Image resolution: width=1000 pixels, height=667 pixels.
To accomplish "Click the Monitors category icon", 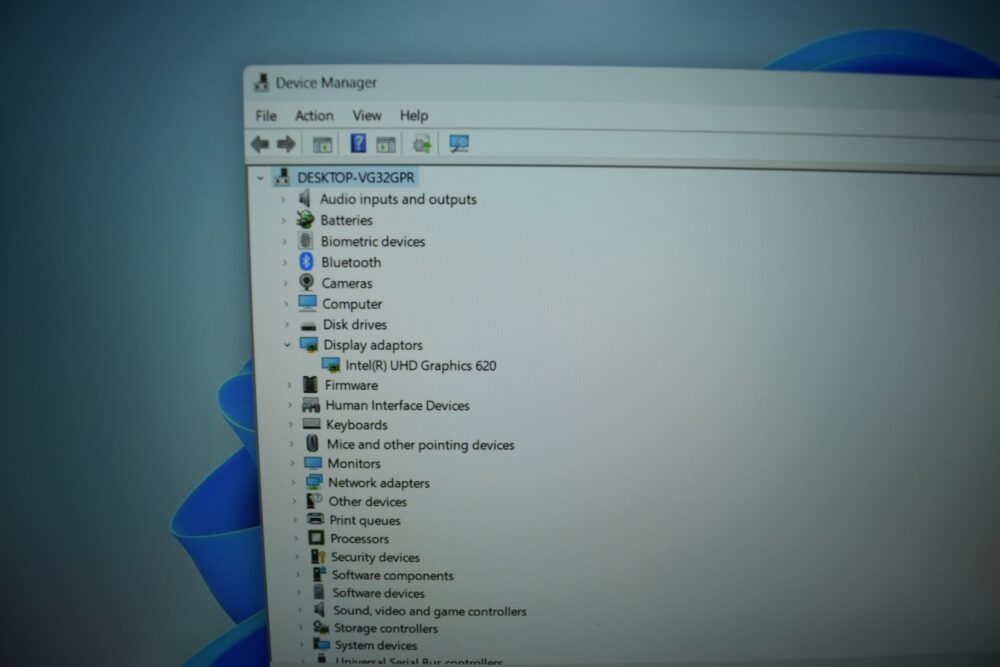I will pyautogui.click(x=312, y=463).
